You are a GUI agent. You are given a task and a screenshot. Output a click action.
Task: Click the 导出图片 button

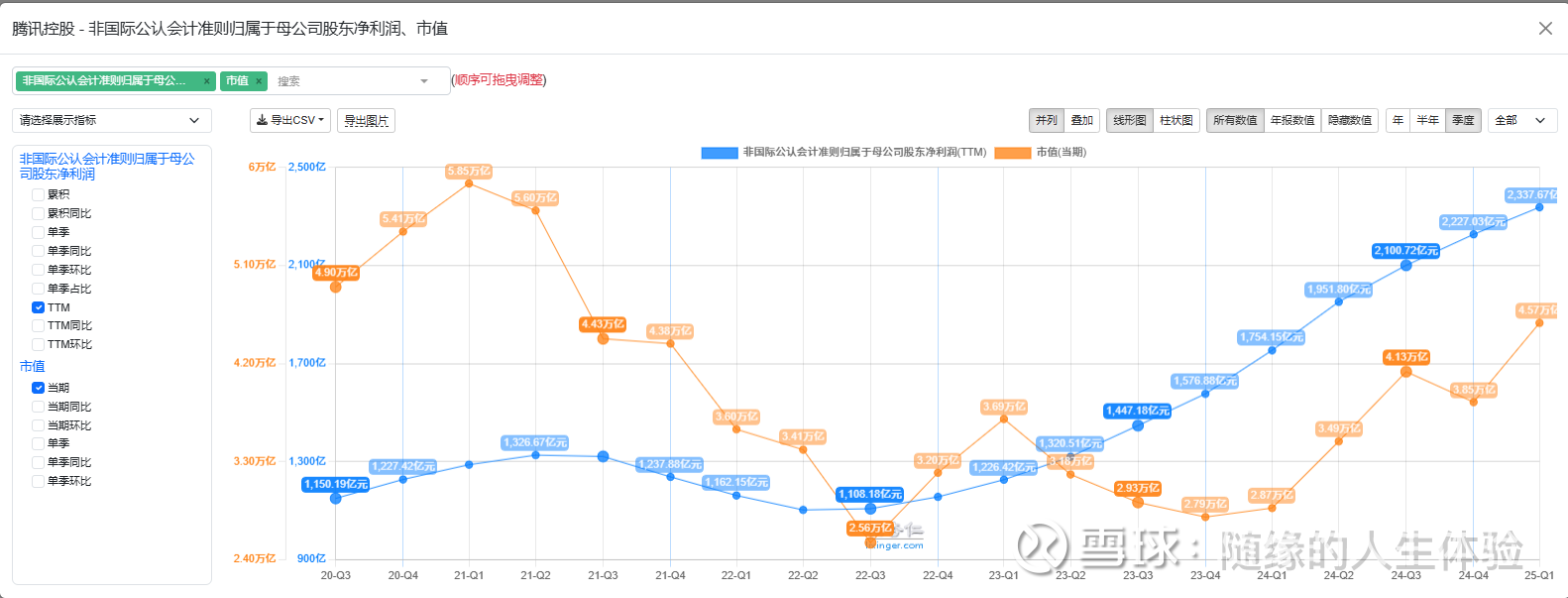tap(366, 120)
